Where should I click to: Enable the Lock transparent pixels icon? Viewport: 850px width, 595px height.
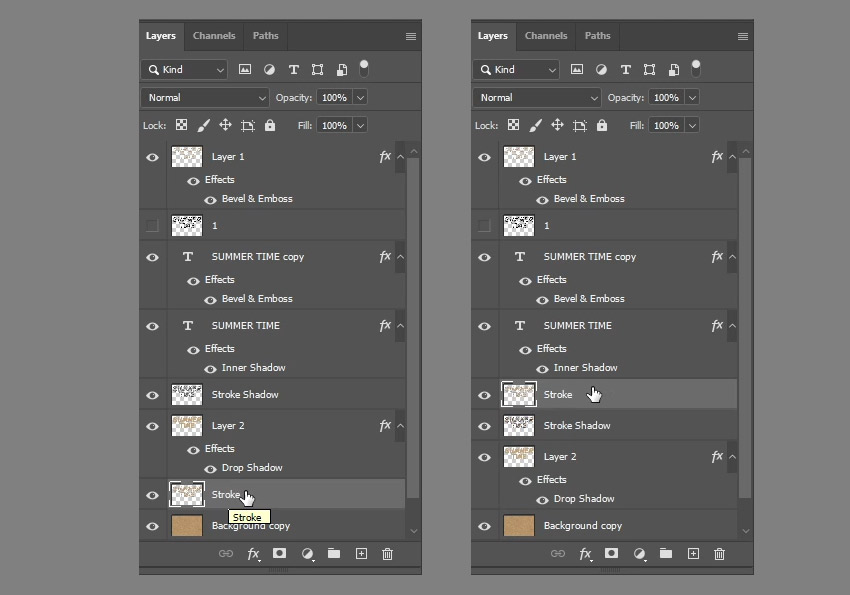tap(182, 125)
